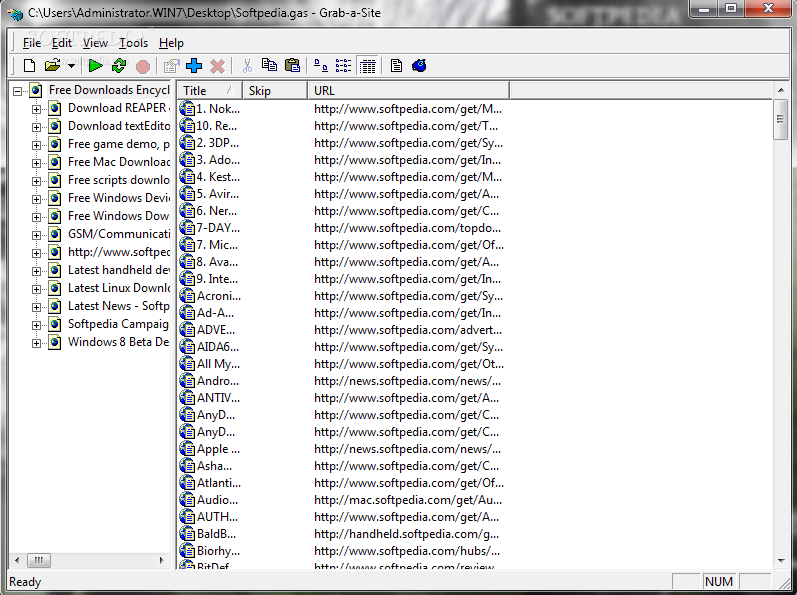Click URL http://handheld.softpedia.com/g...
Viewport: 797px width, 595px height.
(407, 534)
